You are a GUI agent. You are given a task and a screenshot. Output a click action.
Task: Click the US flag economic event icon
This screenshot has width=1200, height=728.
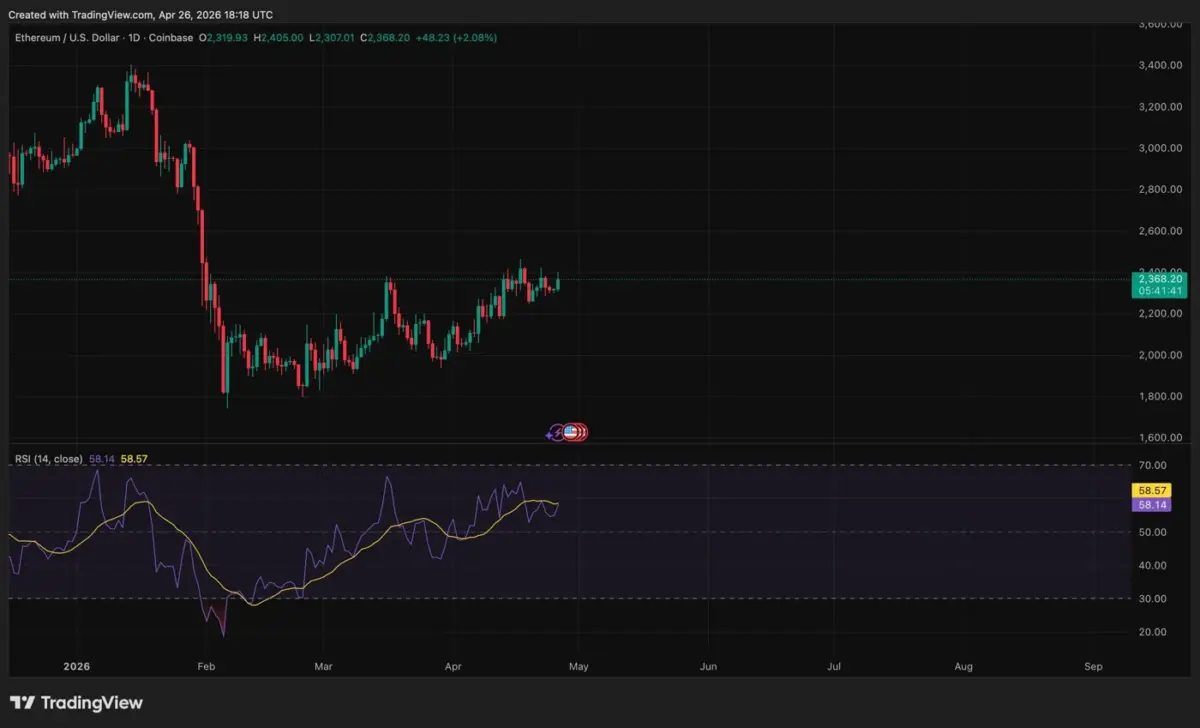pyautogui.click(x=571, y=432)
